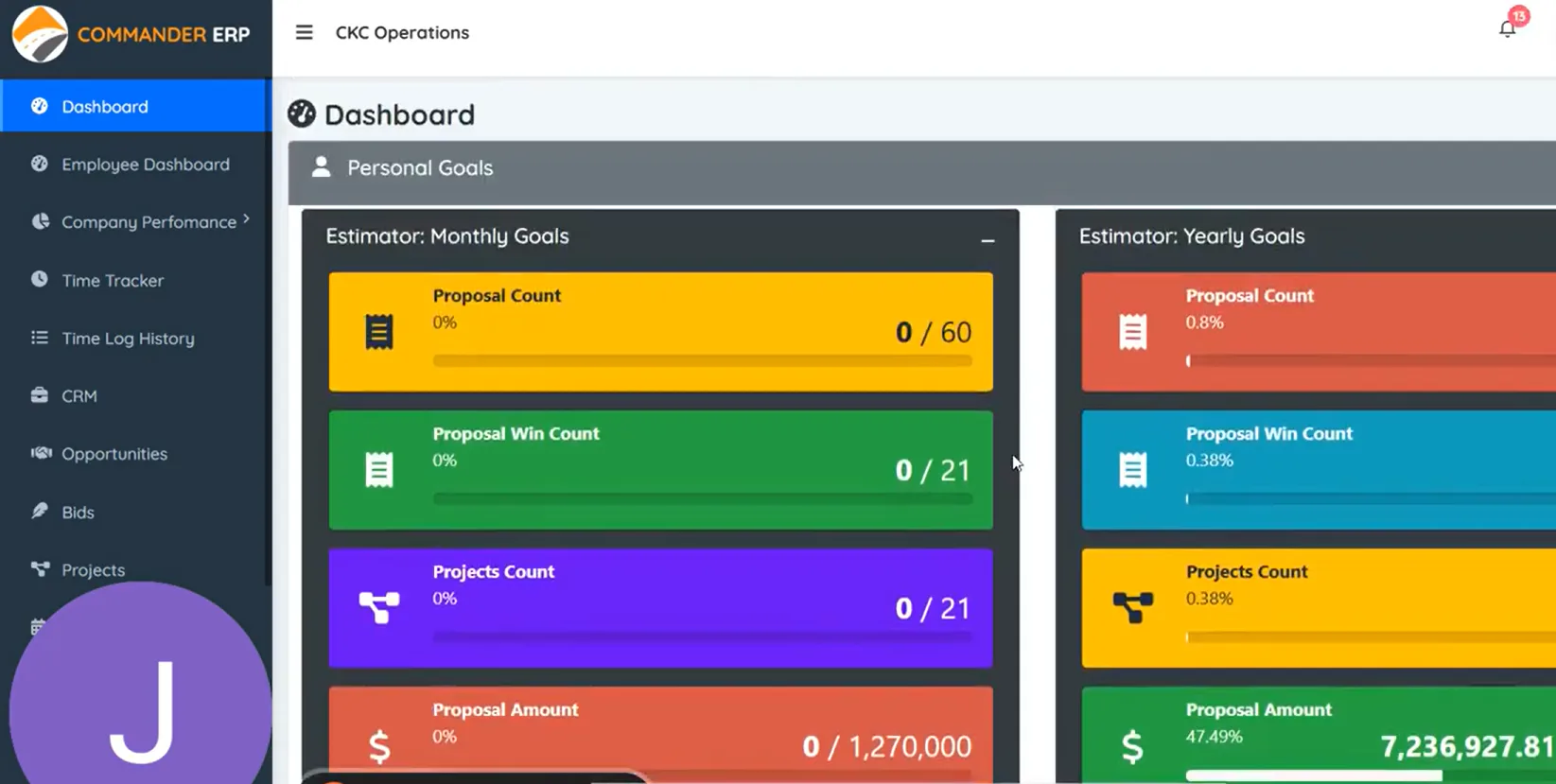Open the notifications bell
1556x784 pixels.
pyautogui.click(x=1508, y=28)
